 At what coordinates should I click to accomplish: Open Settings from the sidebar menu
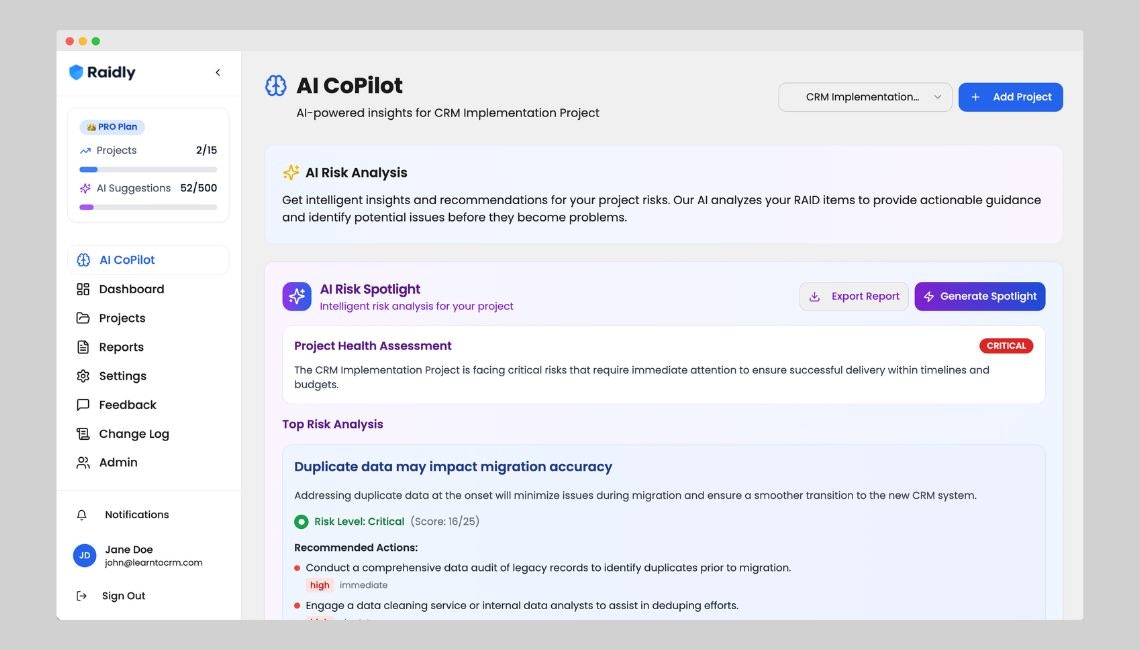pos(122,376)
